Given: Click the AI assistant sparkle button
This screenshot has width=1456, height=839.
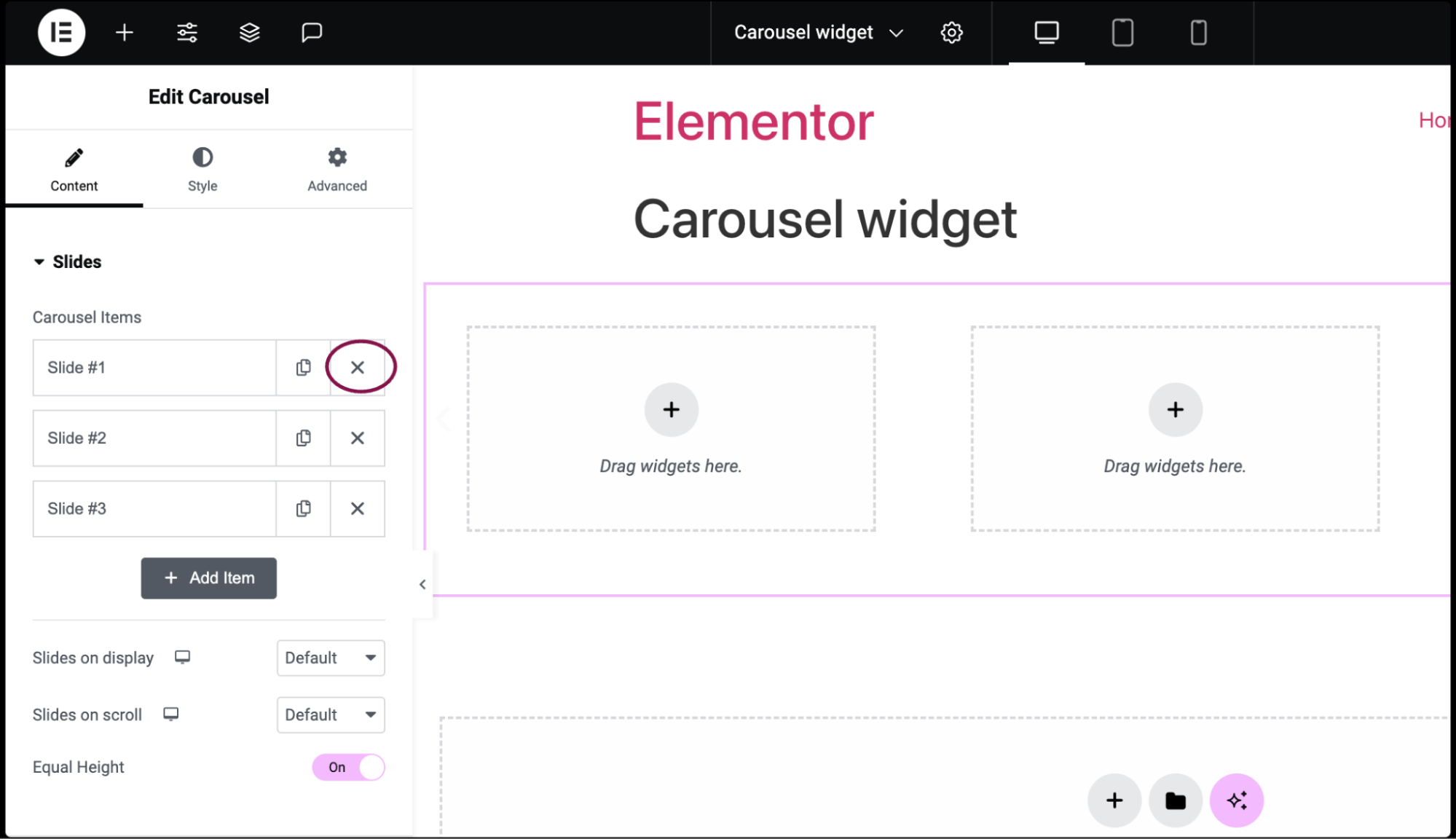Looking at the screenshot, I should coord(1237,800).
